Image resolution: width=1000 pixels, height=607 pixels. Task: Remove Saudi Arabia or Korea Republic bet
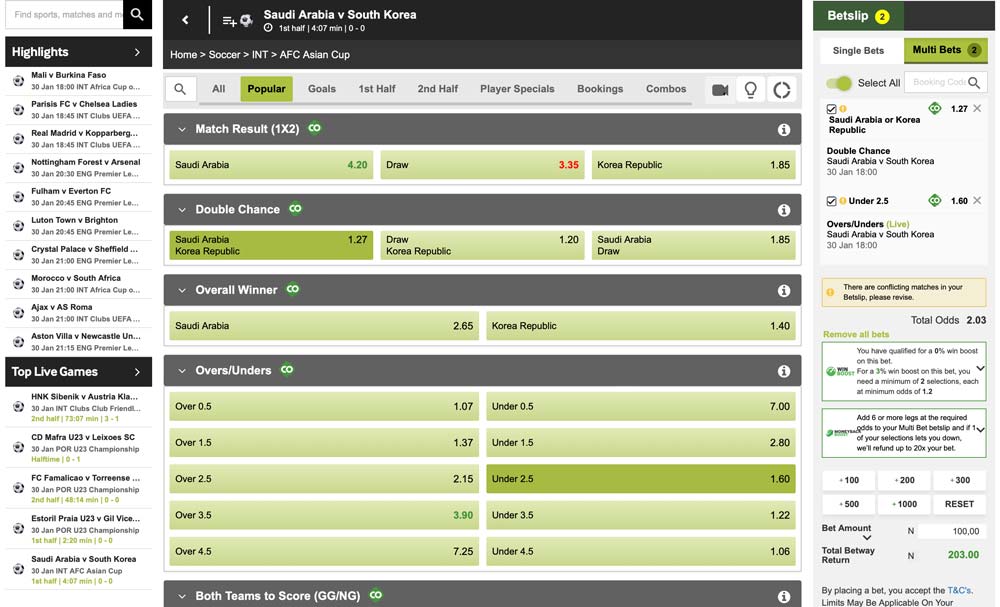(977, 109)
